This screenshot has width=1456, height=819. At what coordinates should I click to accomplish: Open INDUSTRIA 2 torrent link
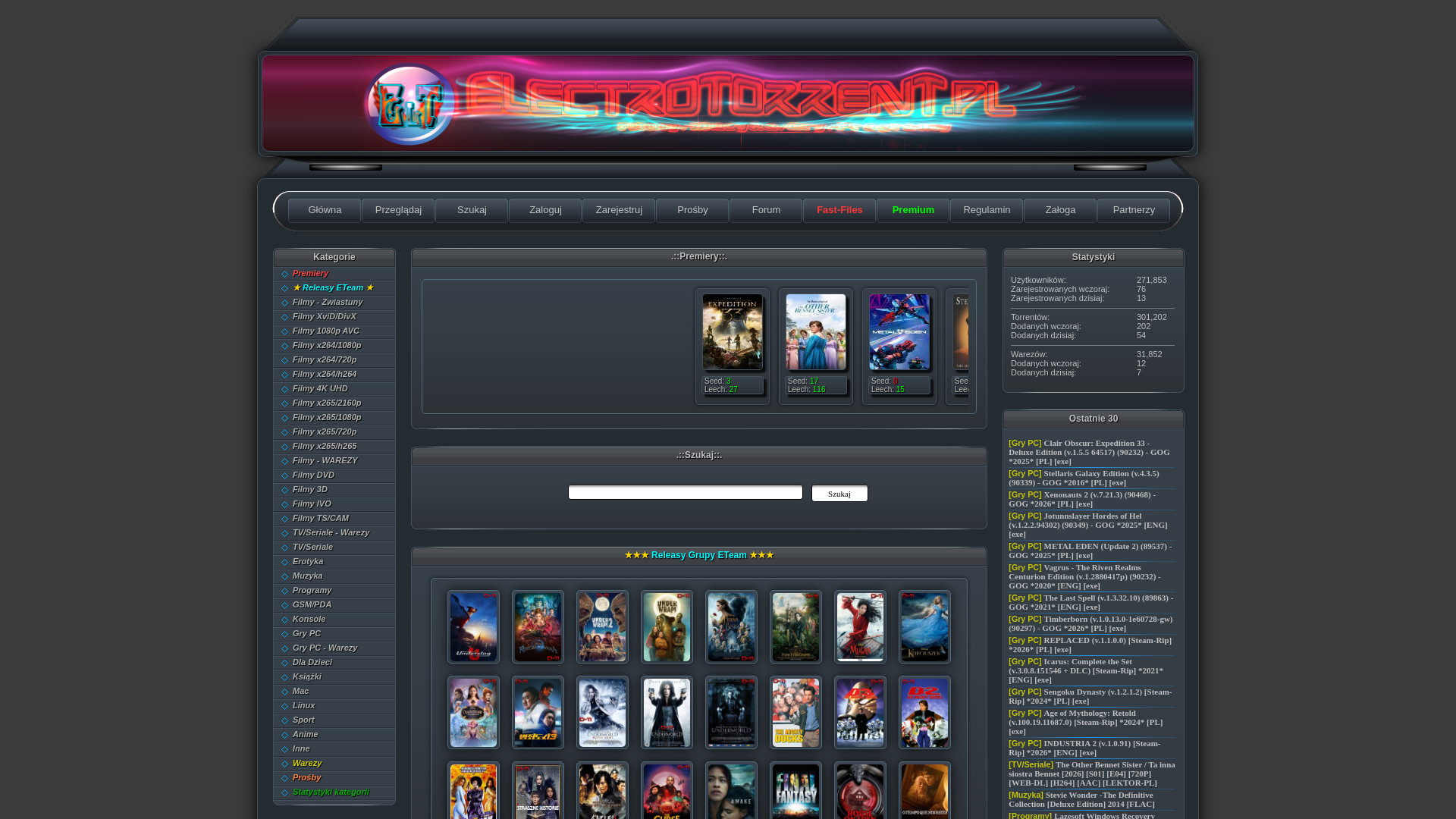pyautogui.click(x=1084, y=748)
